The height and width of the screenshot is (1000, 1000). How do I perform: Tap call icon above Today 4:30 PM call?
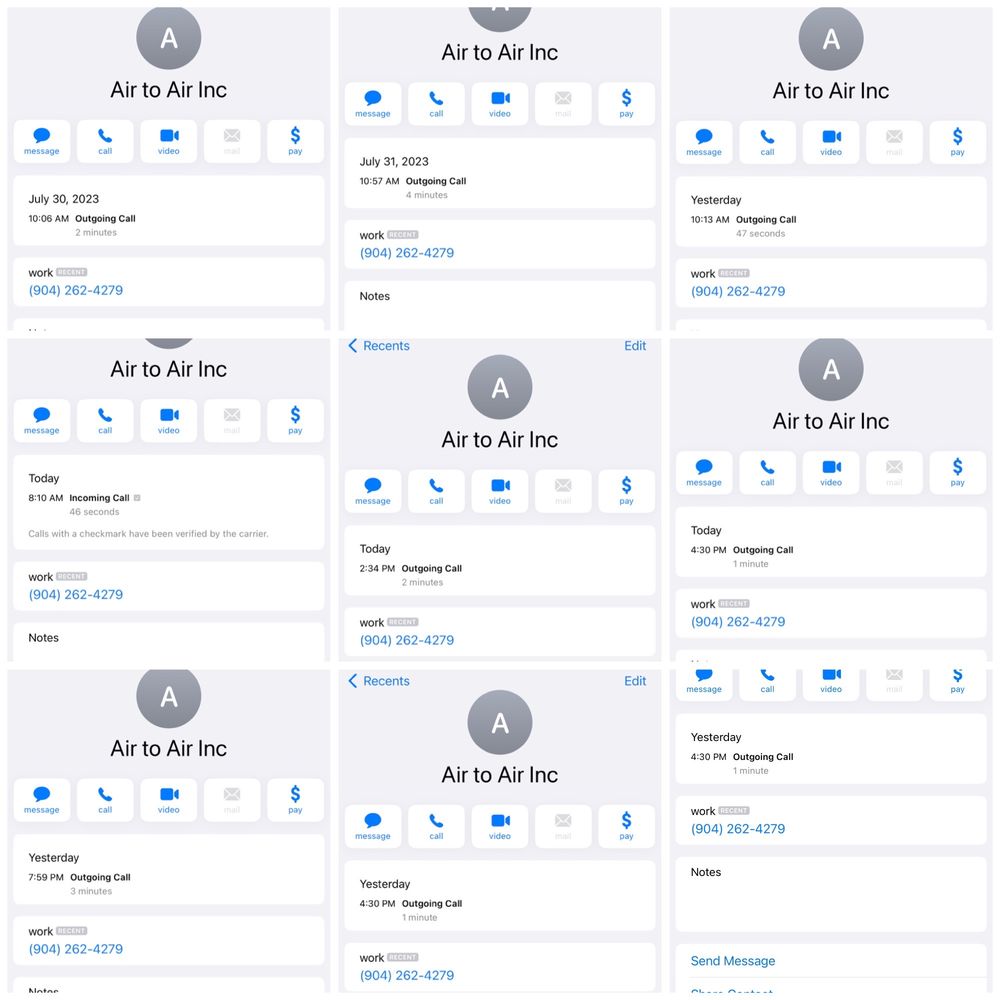[x=767, y=472]
